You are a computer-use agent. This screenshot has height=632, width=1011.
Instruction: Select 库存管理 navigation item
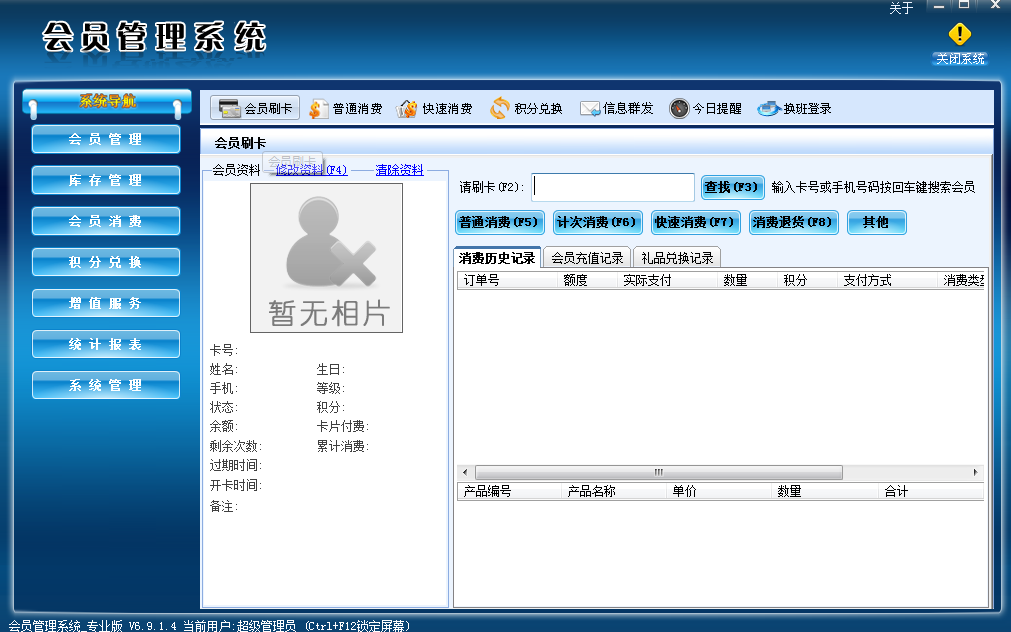[105, 181]
